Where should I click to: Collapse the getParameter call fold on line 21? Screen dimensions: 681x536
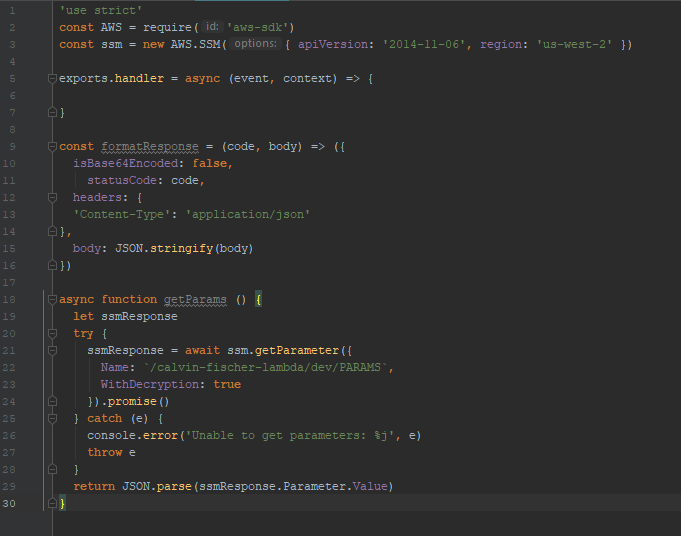coord(52,351)
